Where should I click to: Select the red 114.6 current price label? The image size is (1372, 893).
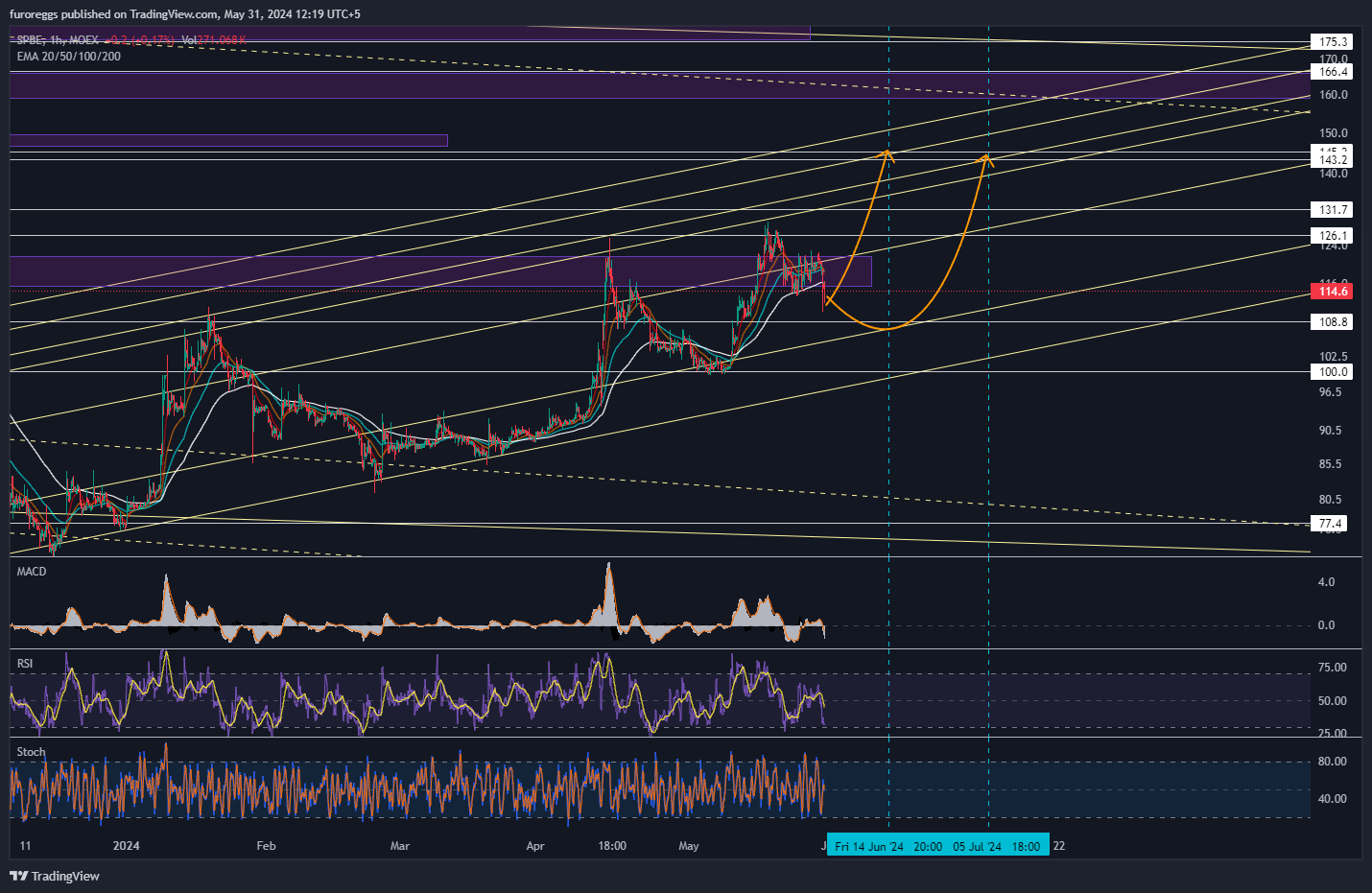(1332, 292)
